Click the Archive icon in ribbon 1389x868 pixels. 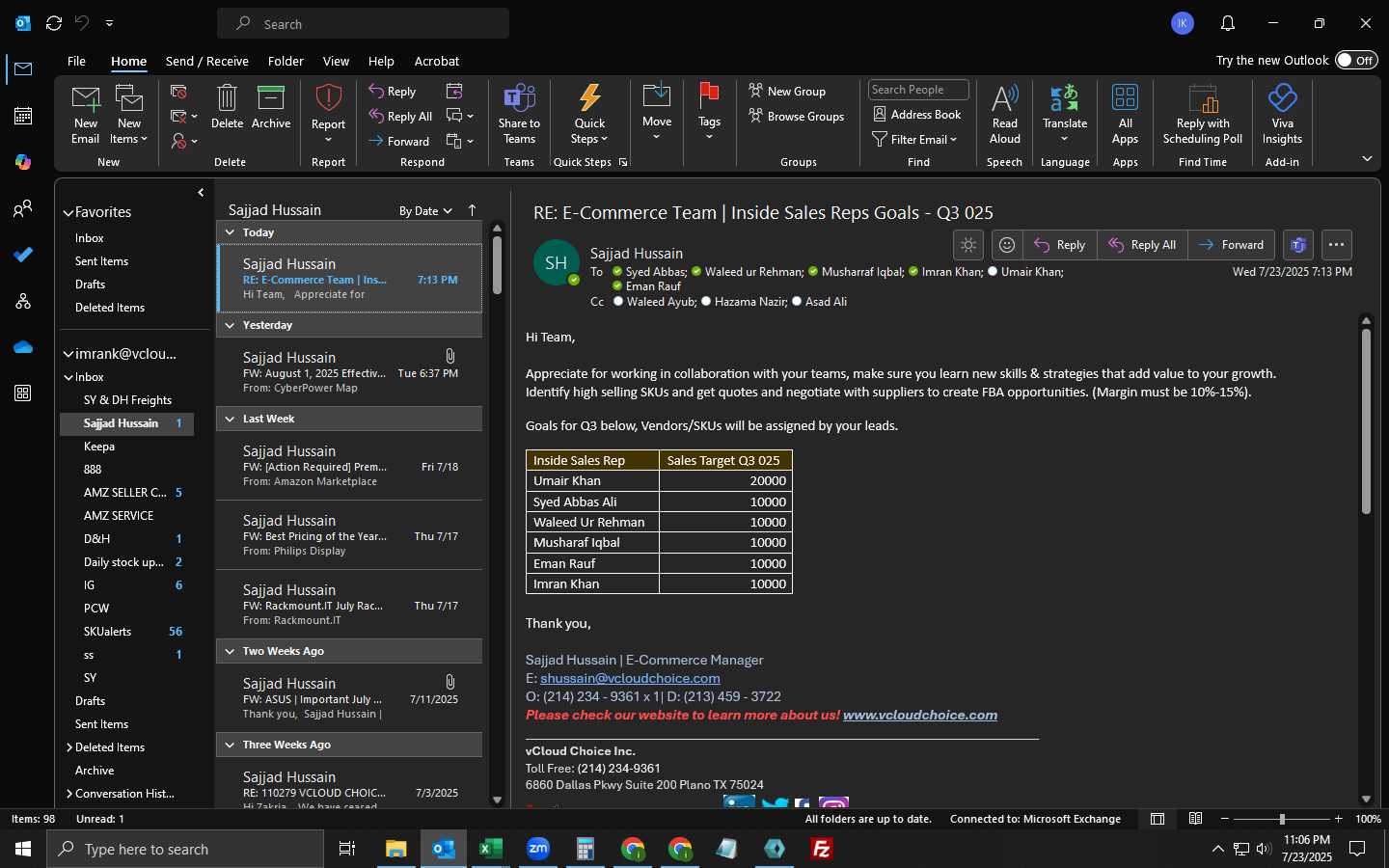pos(271,98)
